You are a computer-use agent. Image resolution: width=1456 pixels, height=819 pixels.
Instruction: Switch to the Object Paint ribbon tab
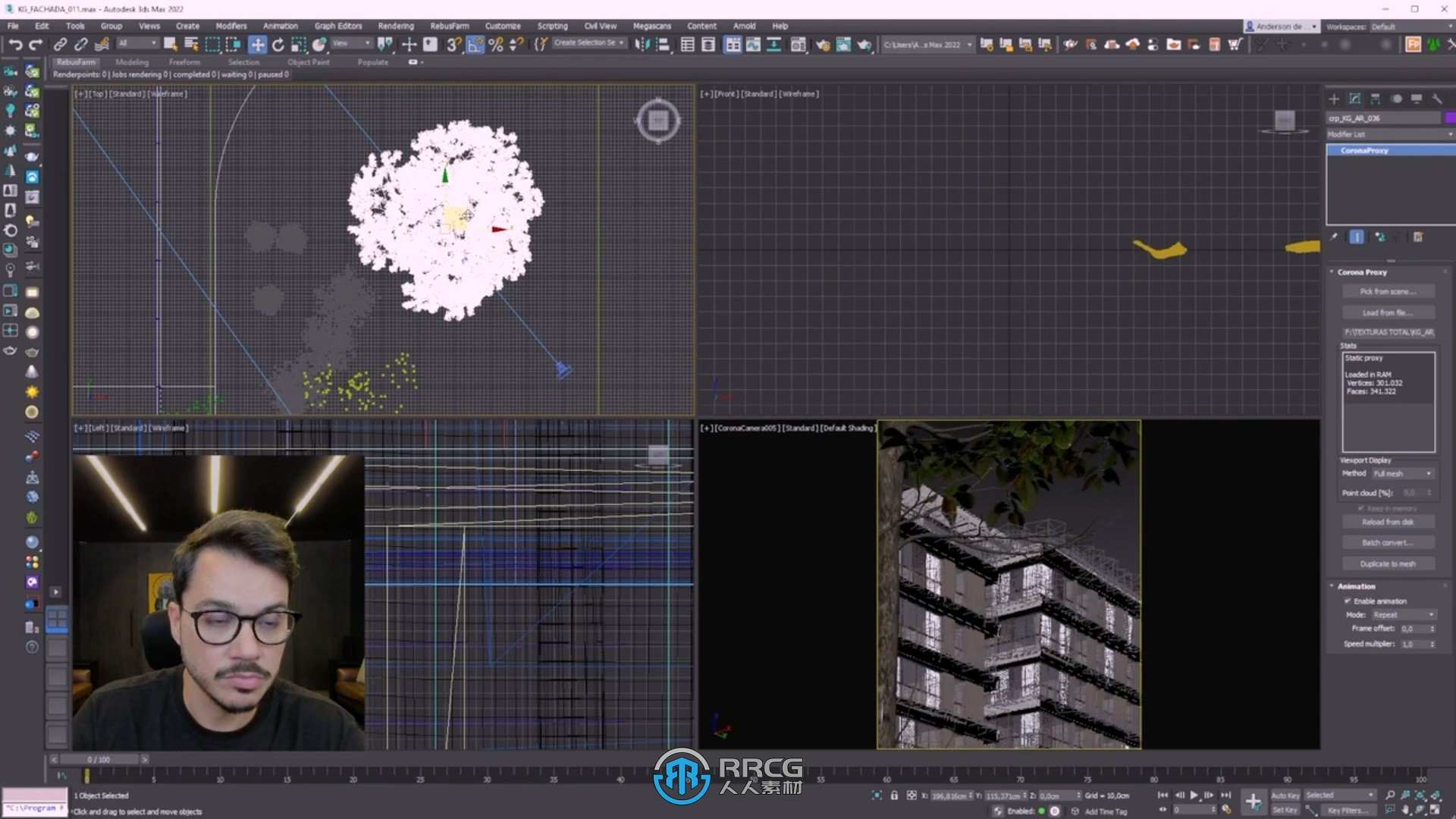(309, 62)
